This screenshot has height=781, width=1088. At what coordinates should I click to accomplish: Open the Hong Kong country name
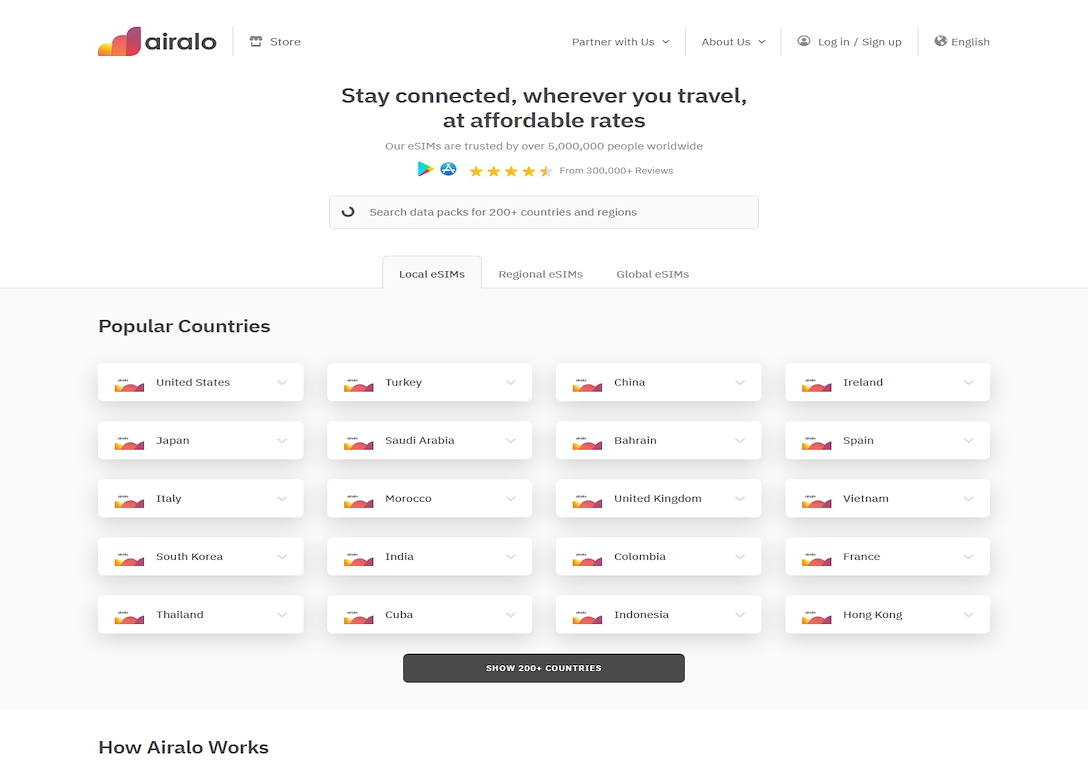[872, 615]
